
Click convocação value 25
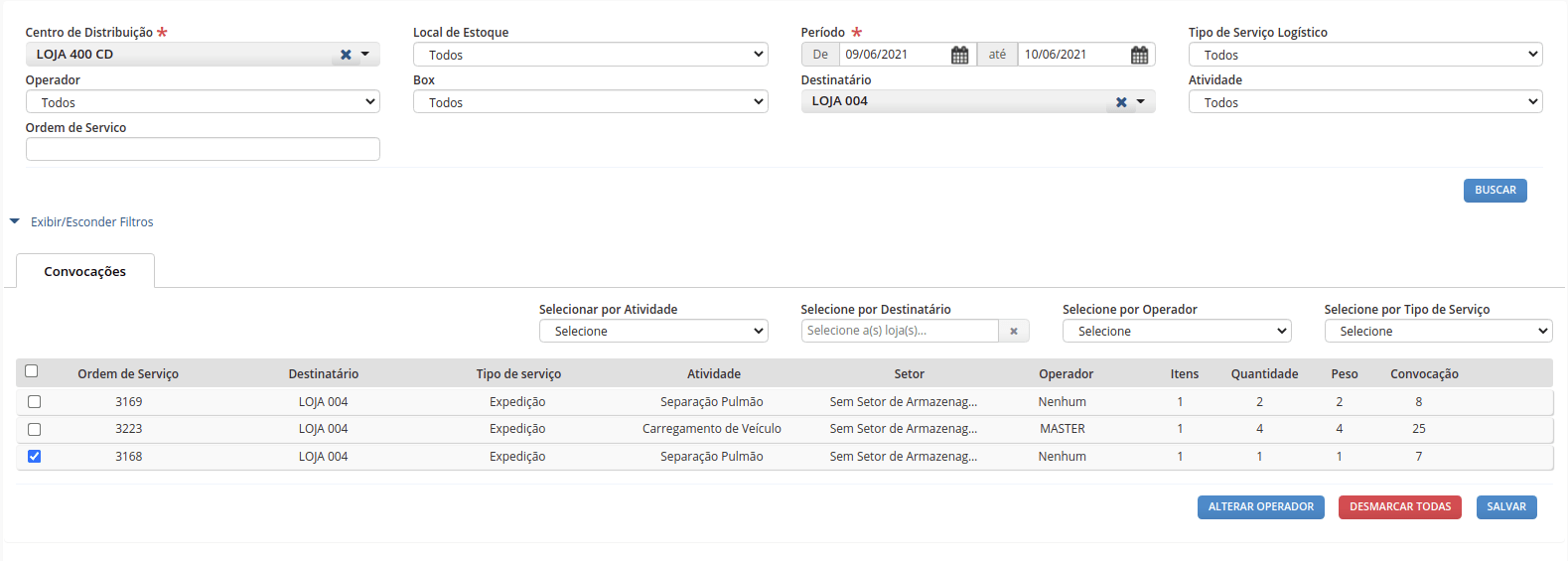(1419, 429)
